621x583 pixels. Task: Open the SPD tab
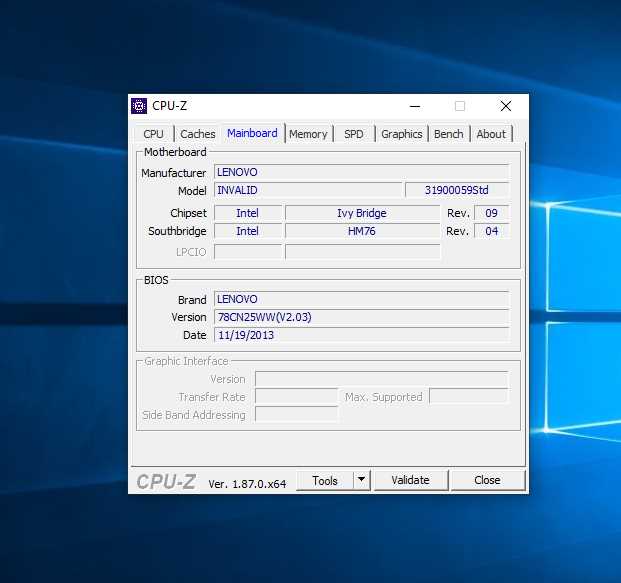(354, 134)
